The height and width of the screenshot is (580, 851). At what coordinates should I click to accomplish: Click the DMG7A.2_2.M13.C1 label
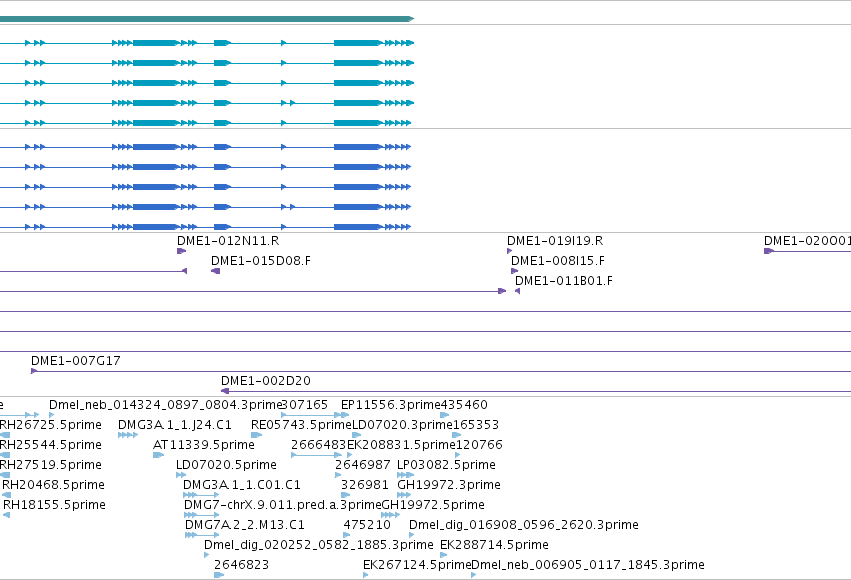245,525
